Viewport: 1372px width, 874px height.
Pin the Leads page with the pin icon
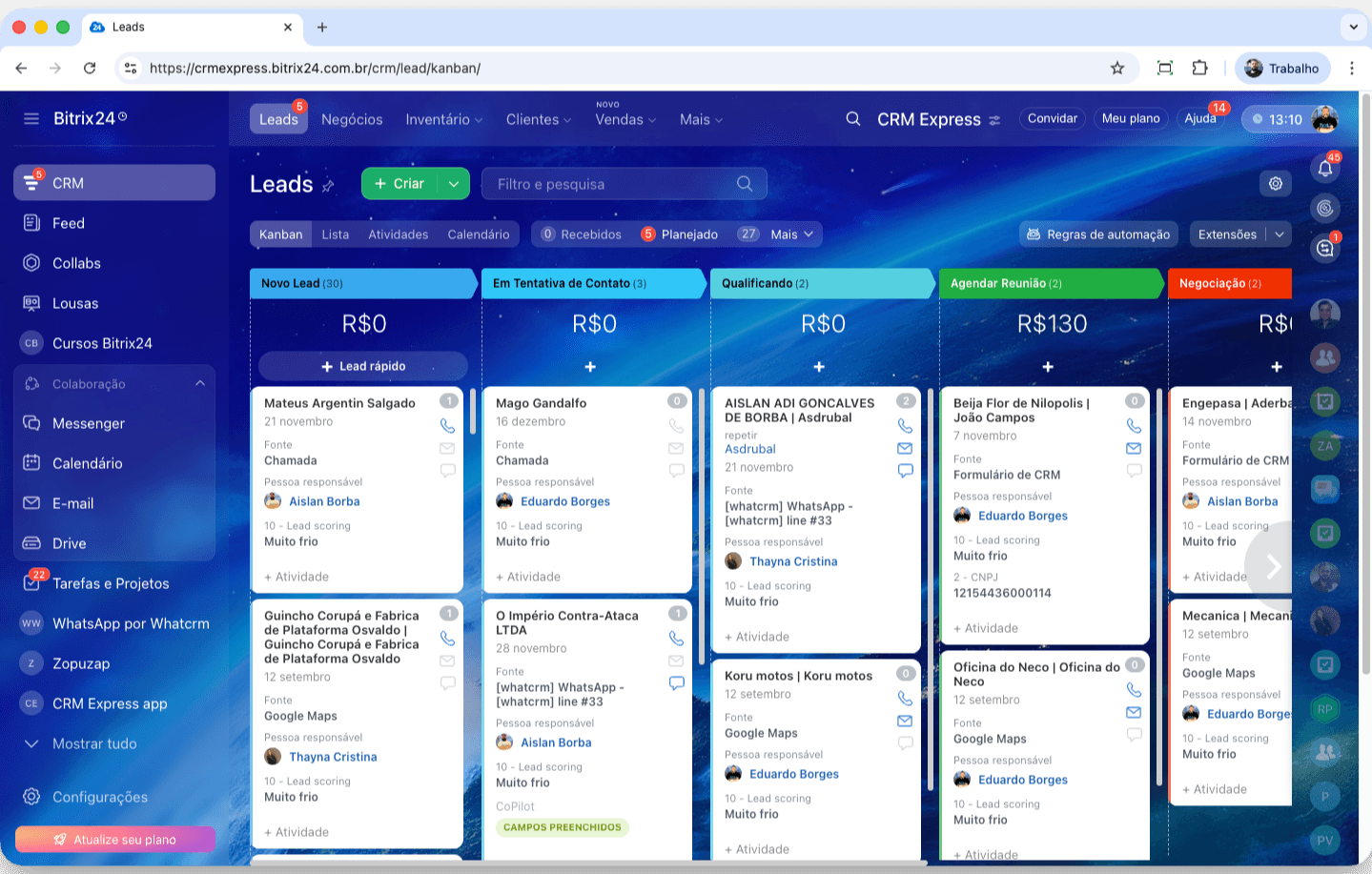(x=328, y=186)
